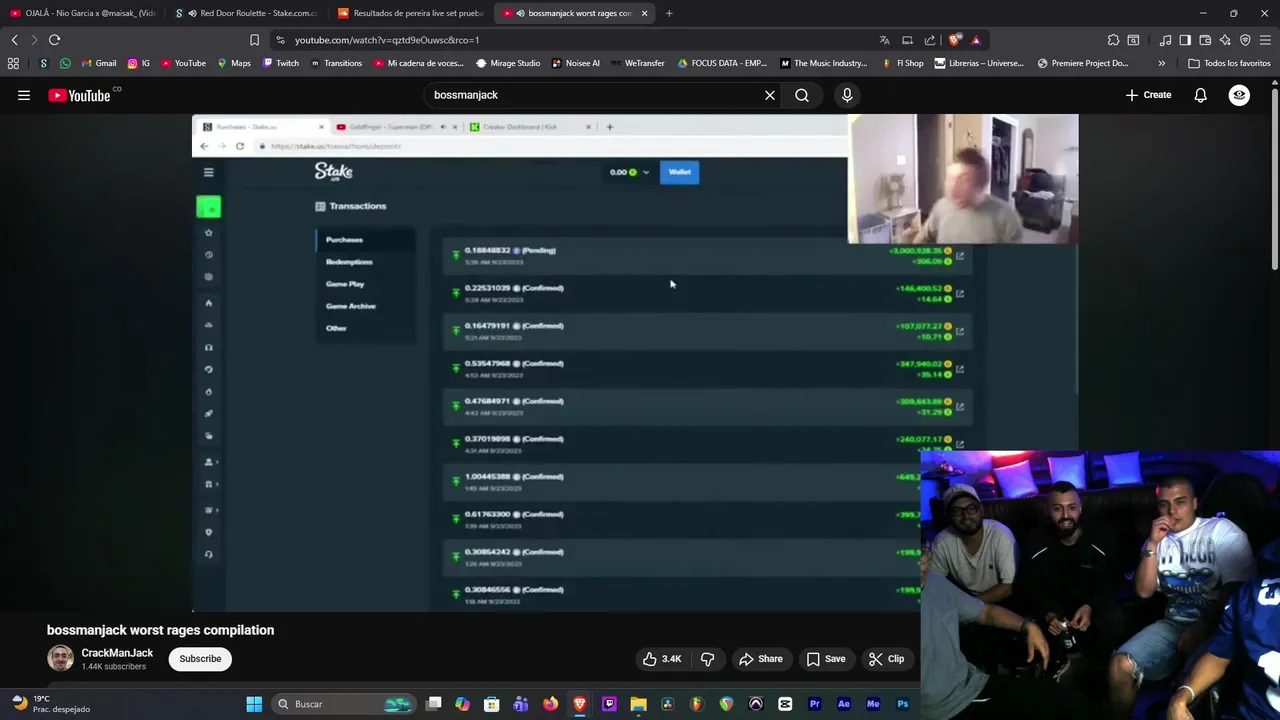
Task: Save the video to a playlist
Action: click(826, 659)
